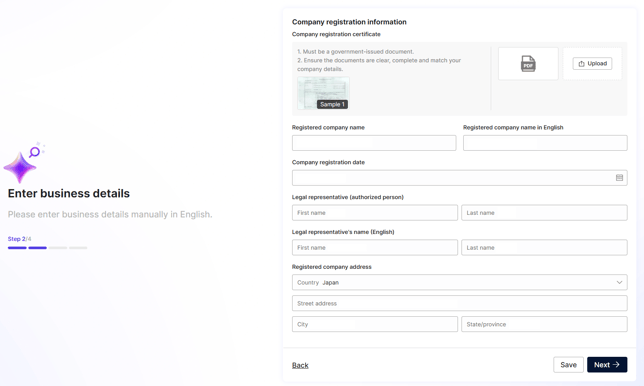Click Registered company name in English field
Screen dimensions: 644x386
(x=545, y=143)
